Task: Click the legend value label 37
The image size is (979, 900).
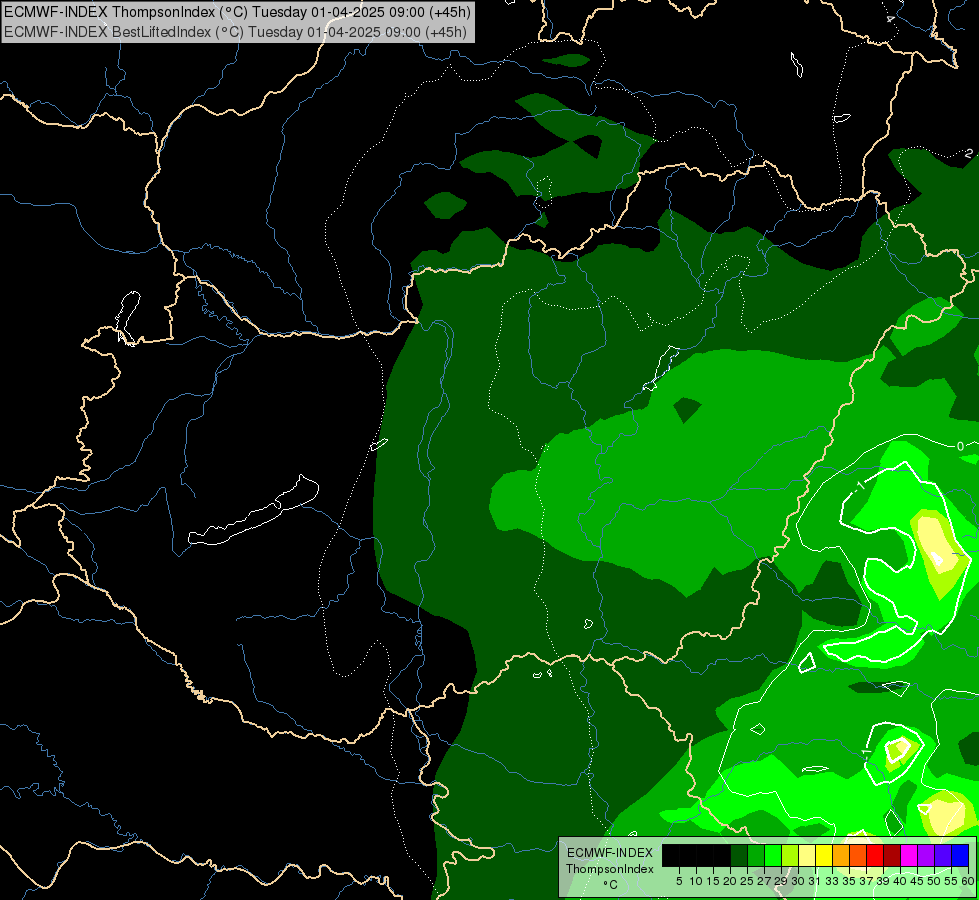Action: point(866,881)
